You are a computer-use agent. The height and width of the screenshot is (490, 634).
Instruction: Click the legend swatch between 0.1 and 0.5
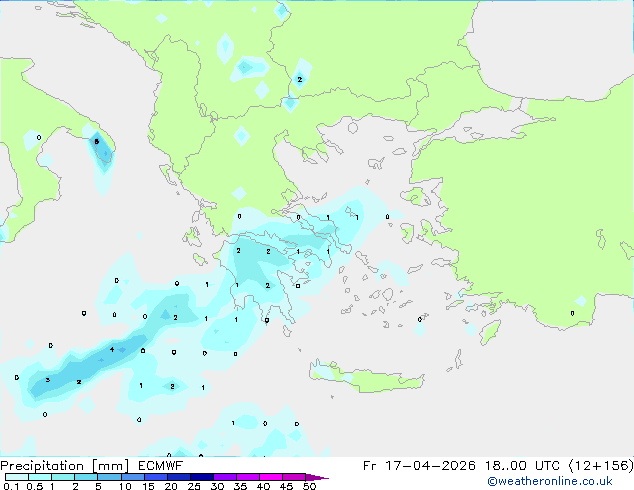tap(17, 477)
